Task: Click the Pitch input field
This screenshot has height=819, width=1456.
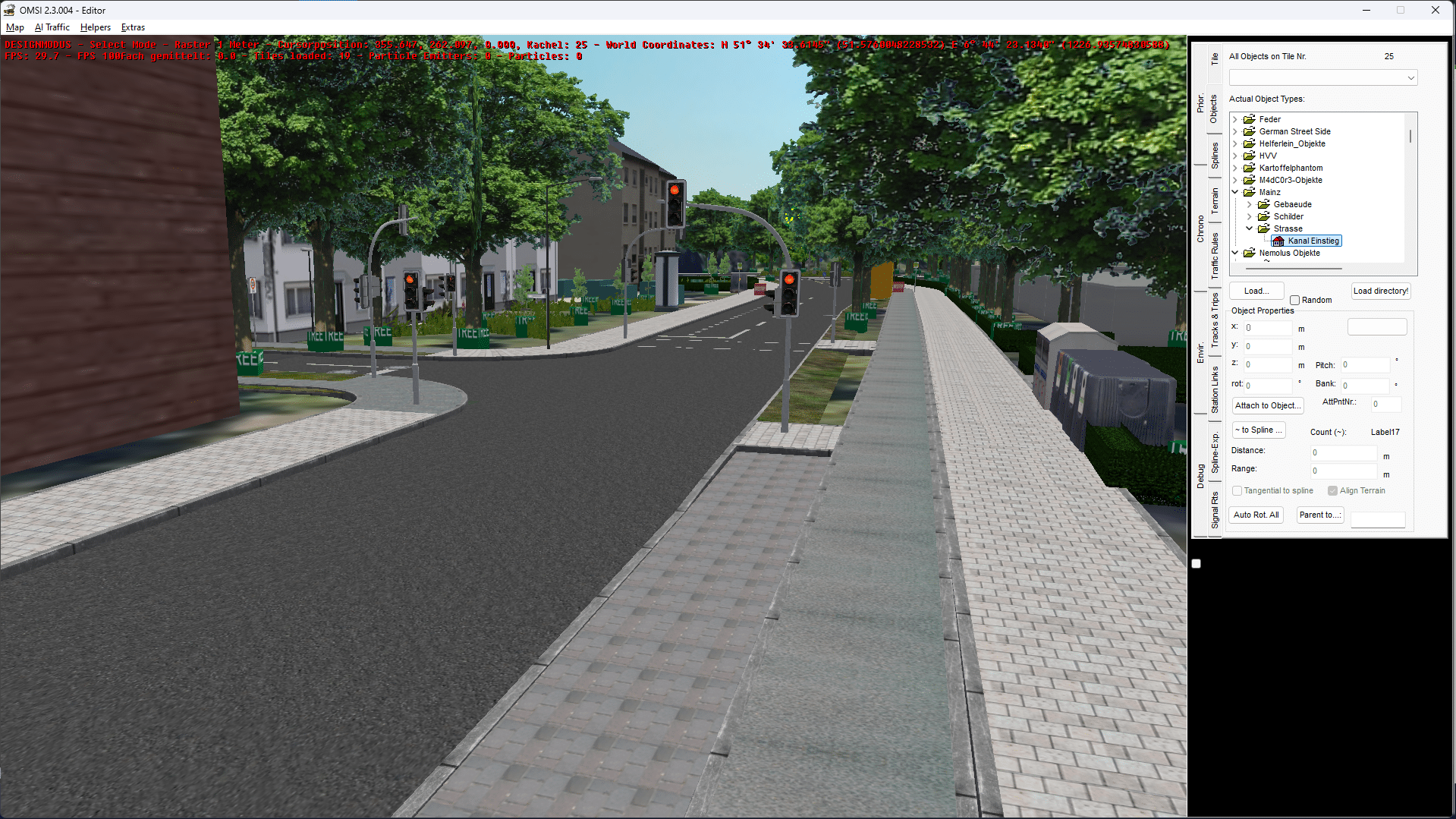Action: pos(1364,365)
